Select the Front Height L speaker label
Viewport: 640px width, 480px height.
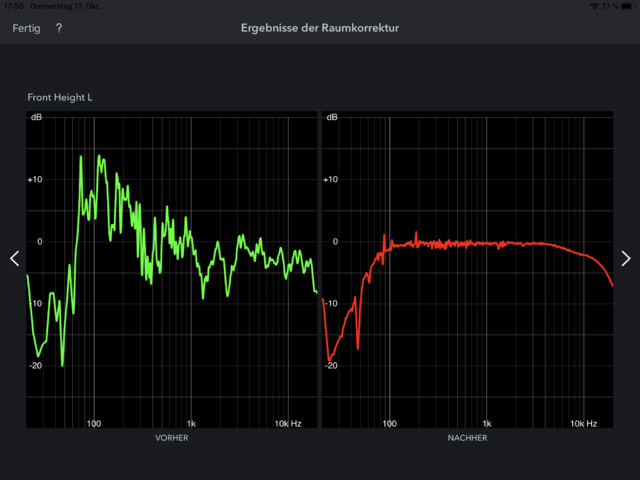pyautogui.click(x=61, y=97)
